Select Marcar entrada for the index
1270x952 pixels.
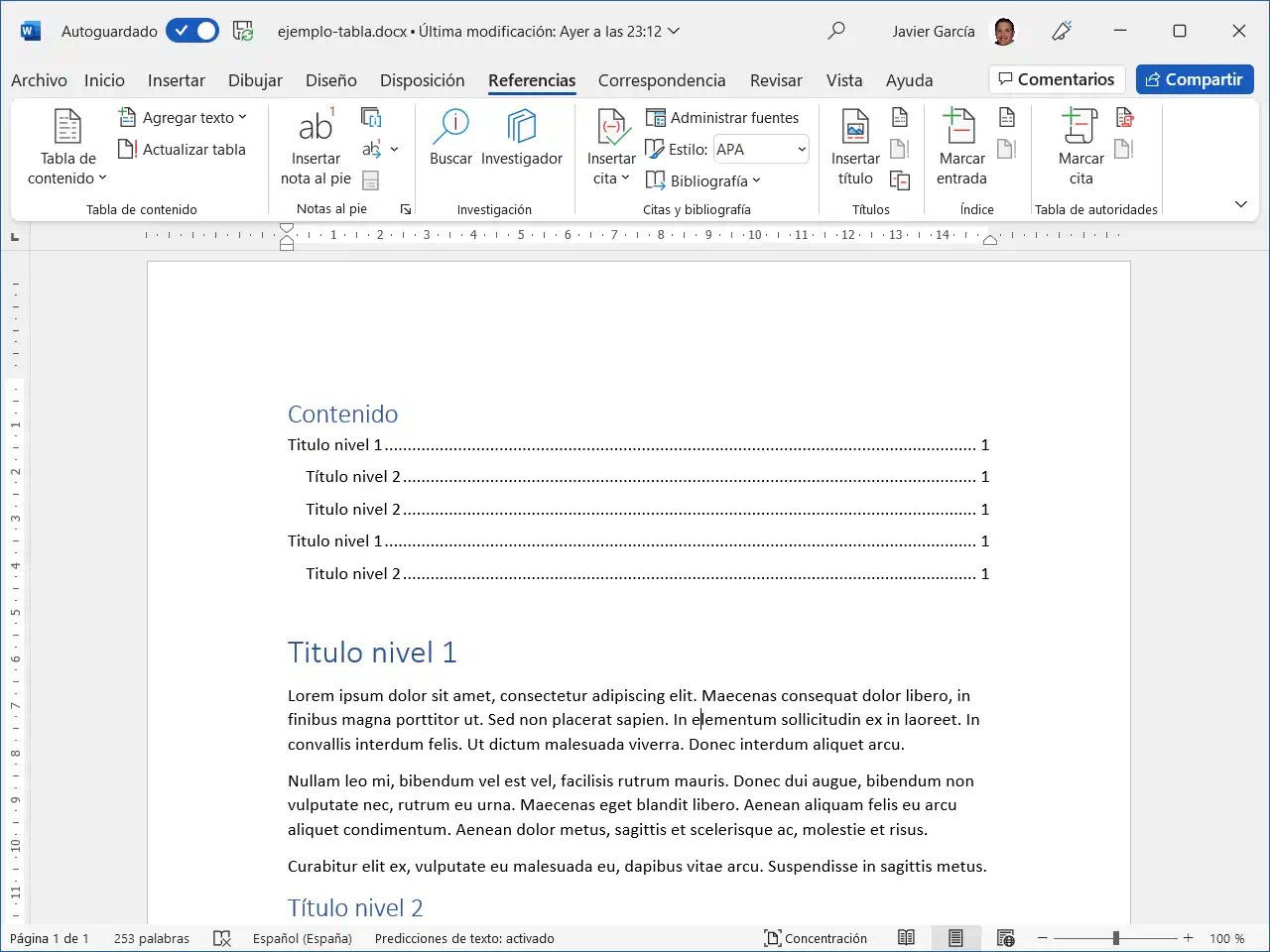tap(960, 147)
